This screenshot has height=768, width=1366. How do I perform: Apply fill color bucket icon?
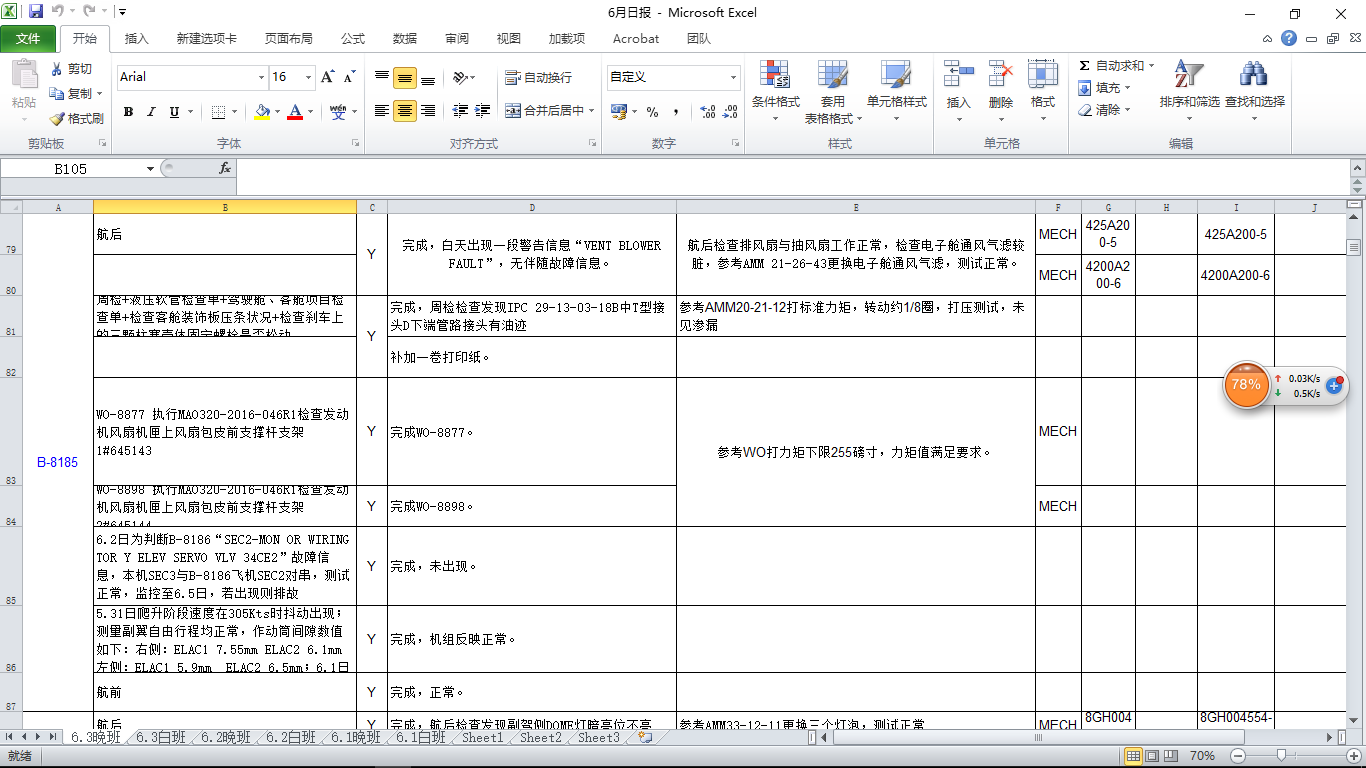[262, 111]
